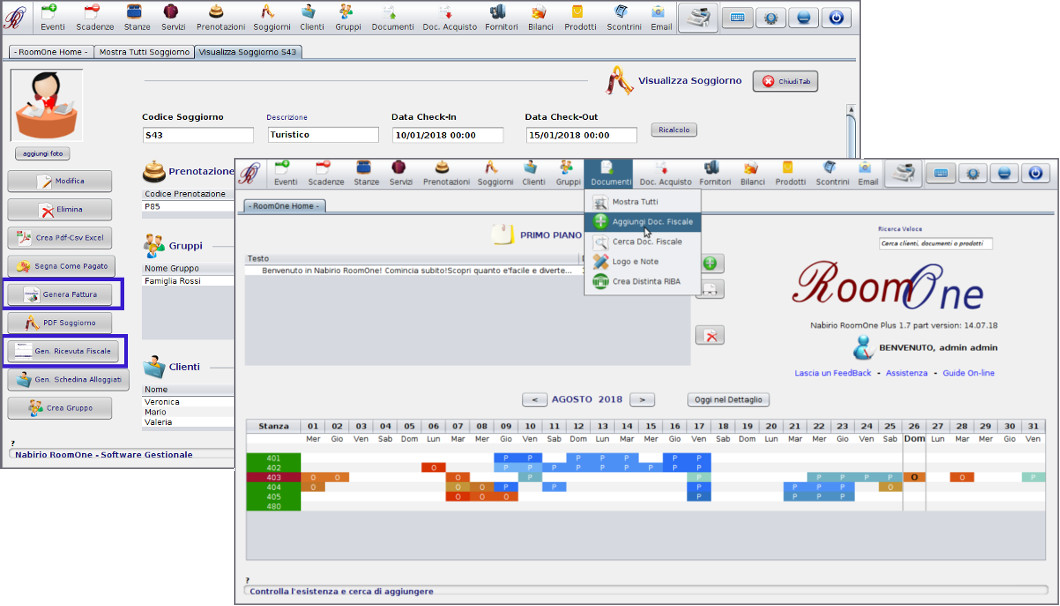Click red delete note button

(710, 335)
